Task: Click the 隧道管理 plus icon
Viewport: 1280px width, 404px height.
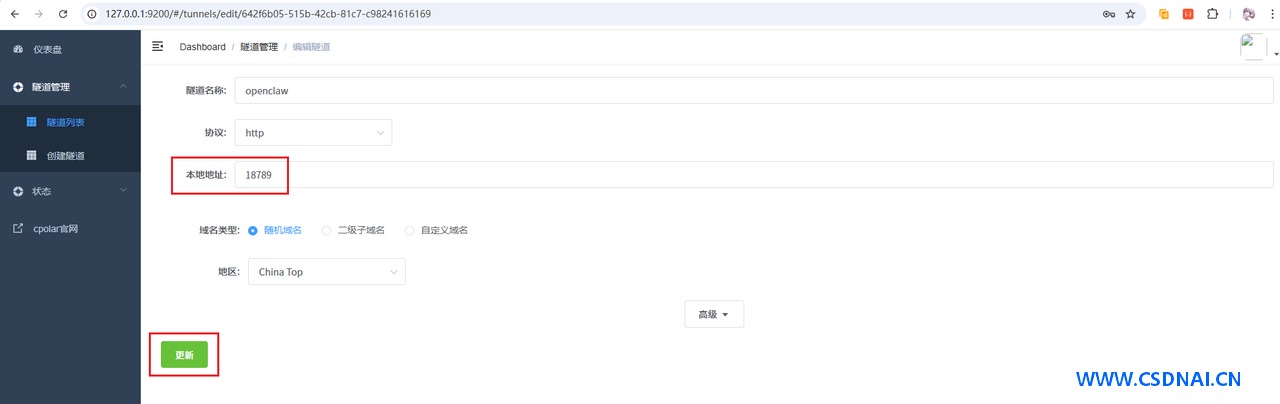Action: (x=18, y=87)
